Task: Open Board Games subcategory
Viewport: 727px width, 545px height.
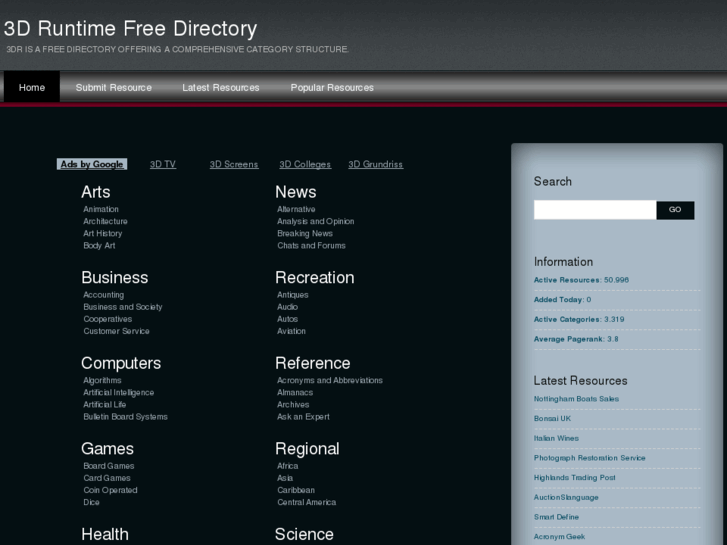Action: coord(109,466)
